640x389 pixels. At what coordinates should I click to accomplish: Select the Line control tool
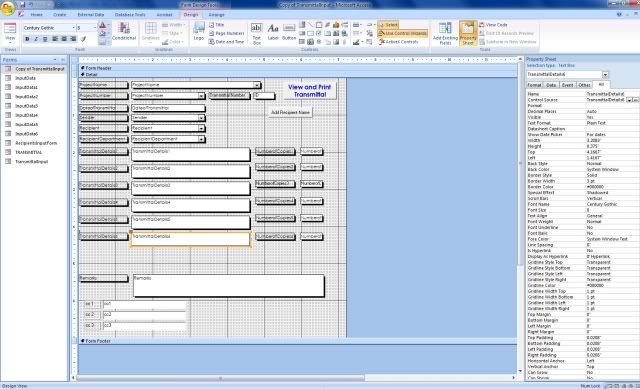[x=311, y=25]
